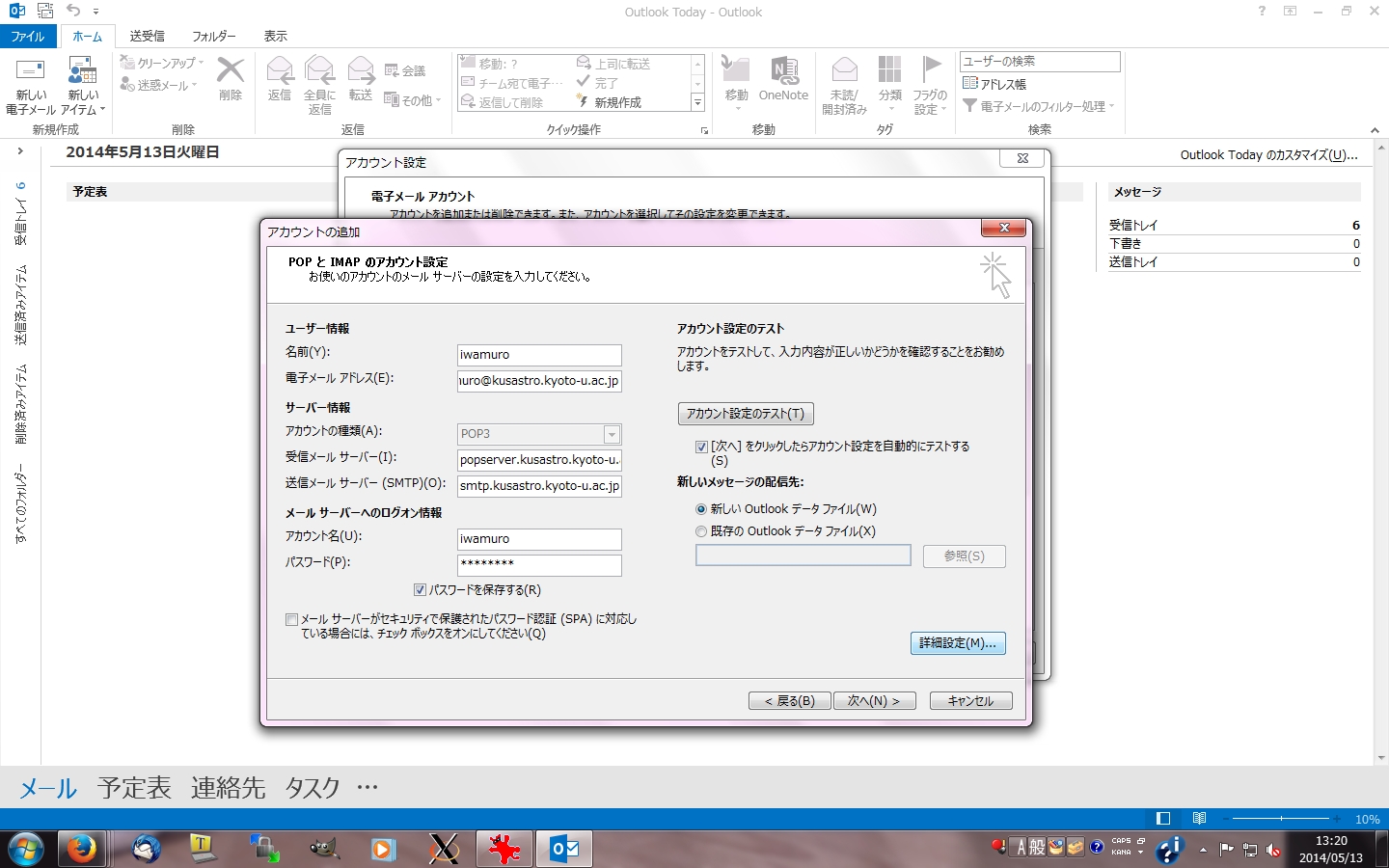
Task: Select New Outlook data file (新しい Outlook データ ファイル) radio
Action: (701, 508)
